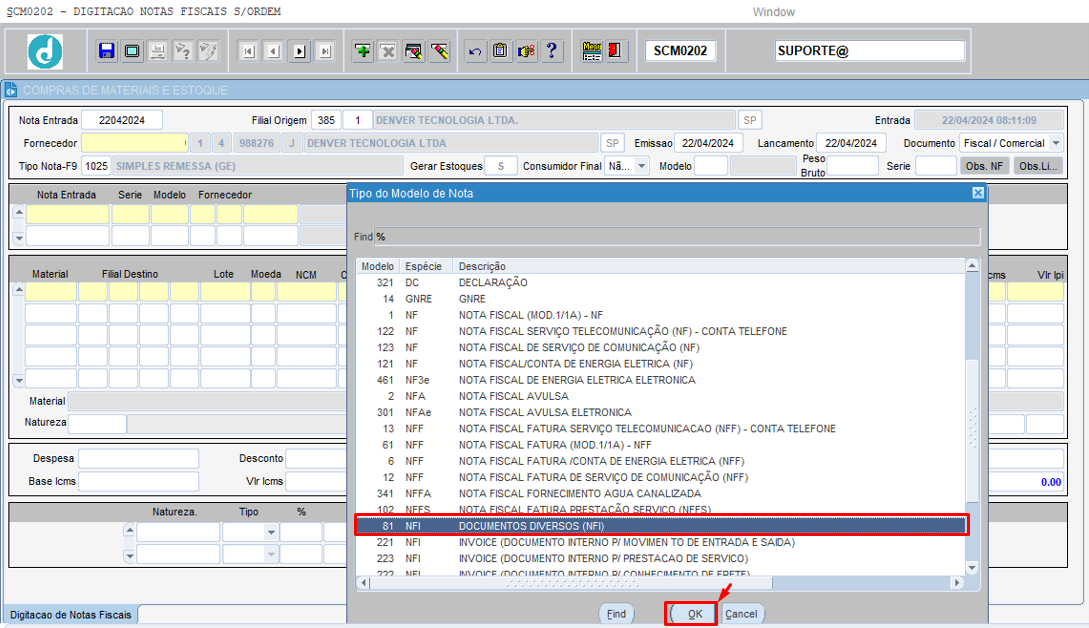The image size is (1089, 628).
Task: Click the Base Icms input field
Action: 138,481
